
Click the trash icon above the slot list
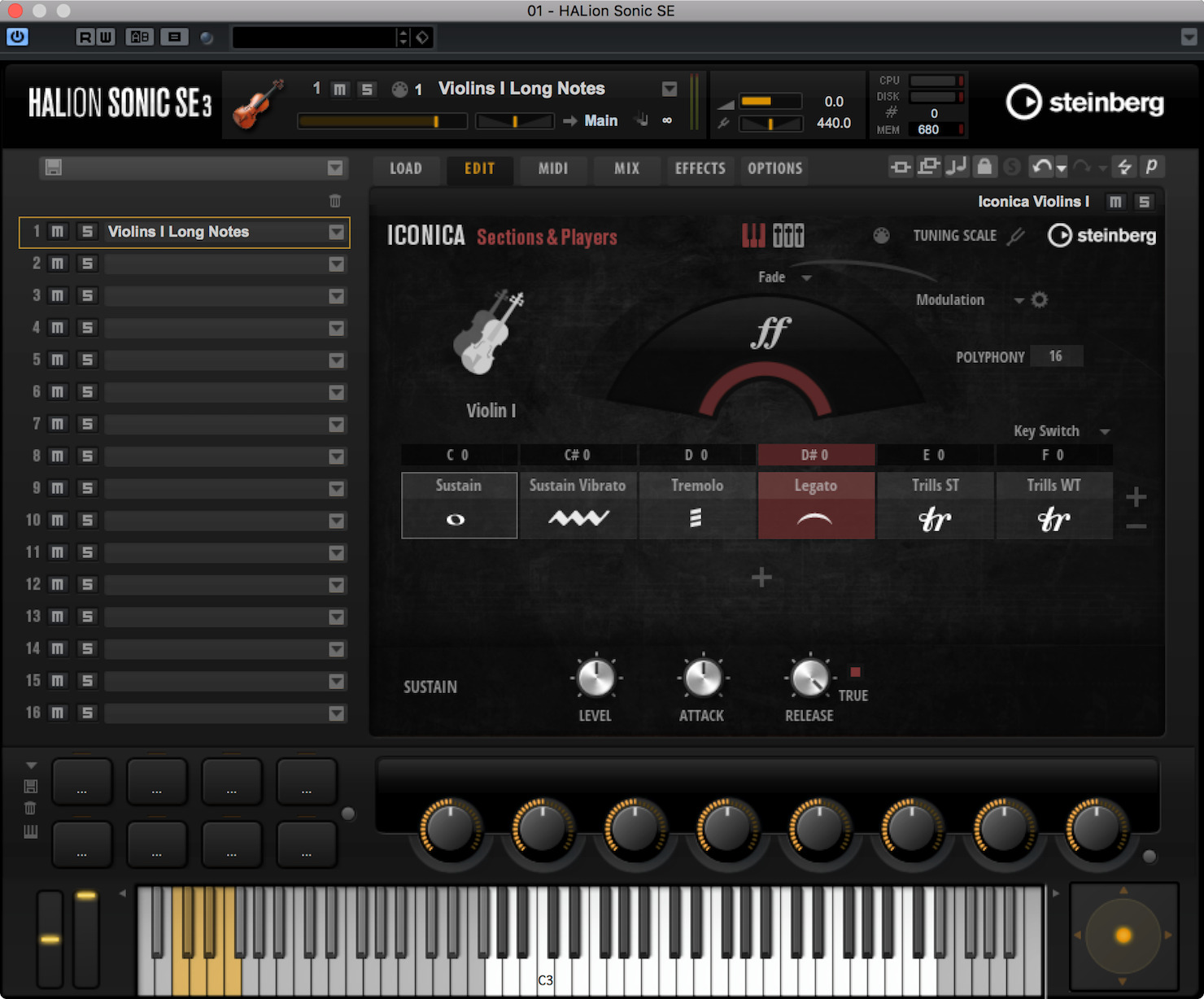[x=335, y=201]
